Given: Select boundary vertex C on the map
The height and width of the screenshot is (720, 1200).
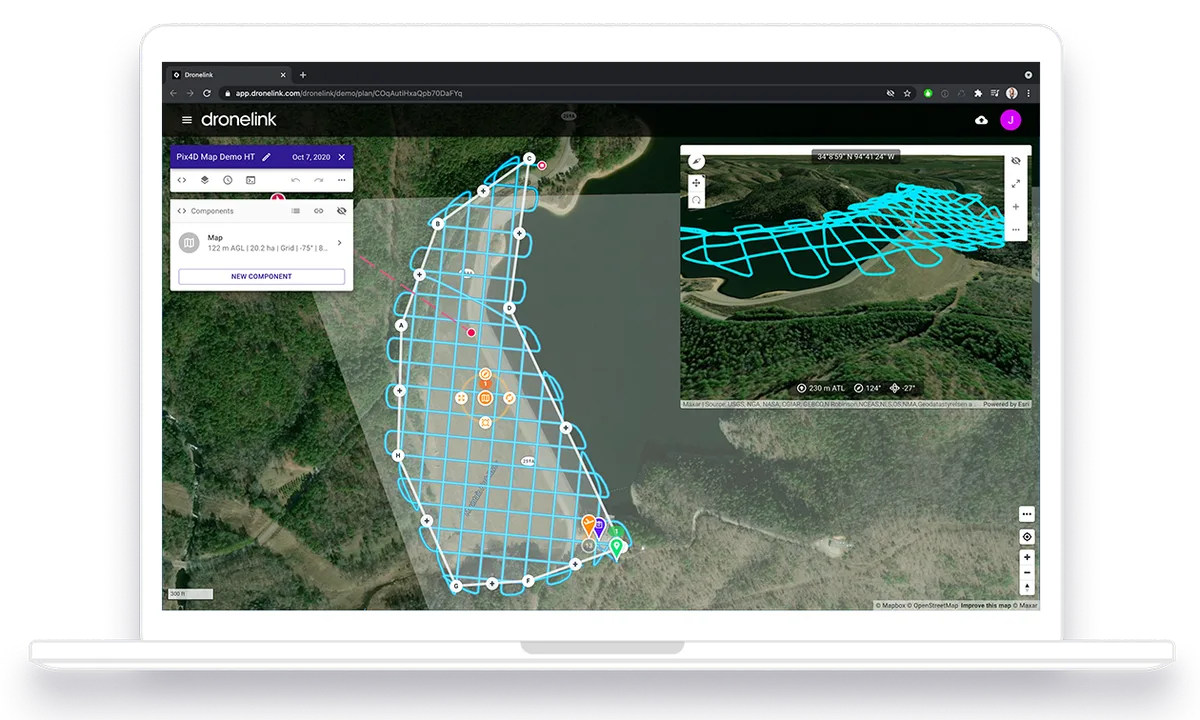Looking at the screenshot, I should click(530, 158).
